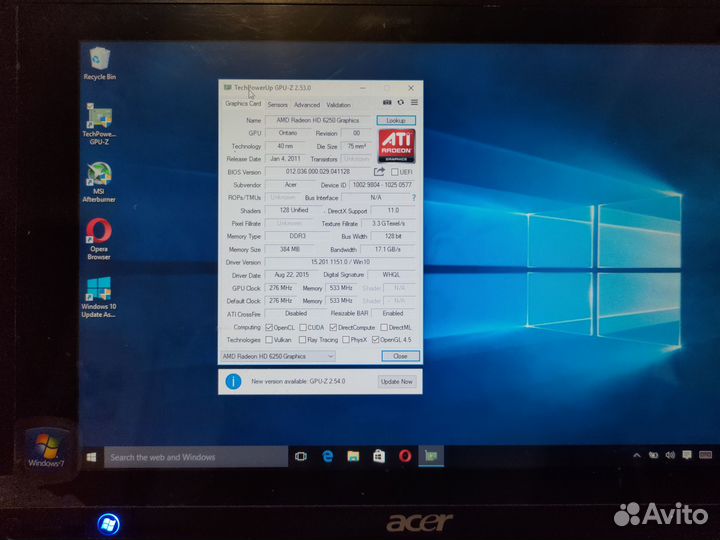This screenshot has height=540, width=720.
Task: Click the Resizable BAR Enabled value
Action: coord(393,313)
